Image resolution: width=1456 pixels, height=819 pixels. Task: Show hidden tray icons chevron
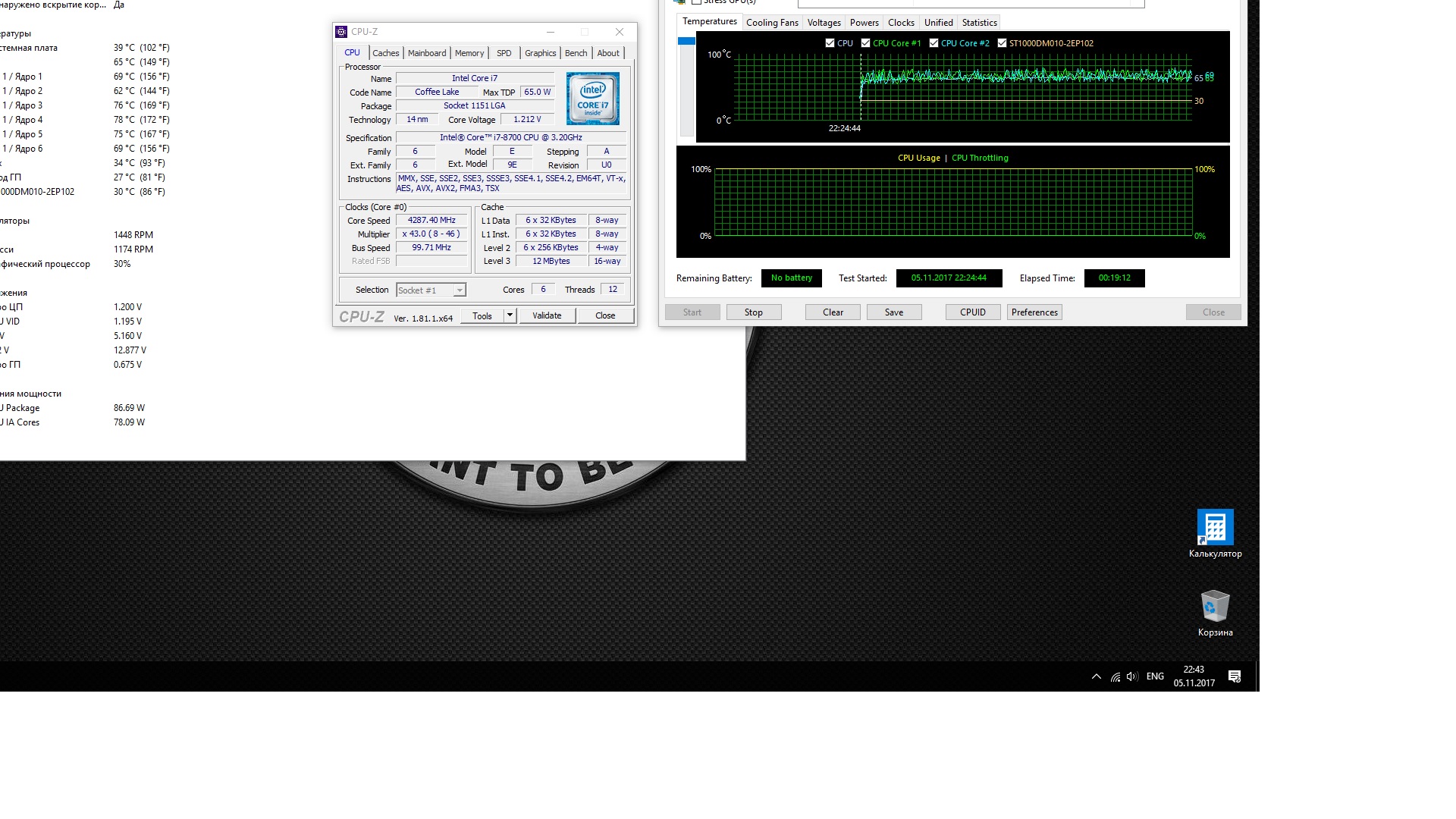(1096, 676)
